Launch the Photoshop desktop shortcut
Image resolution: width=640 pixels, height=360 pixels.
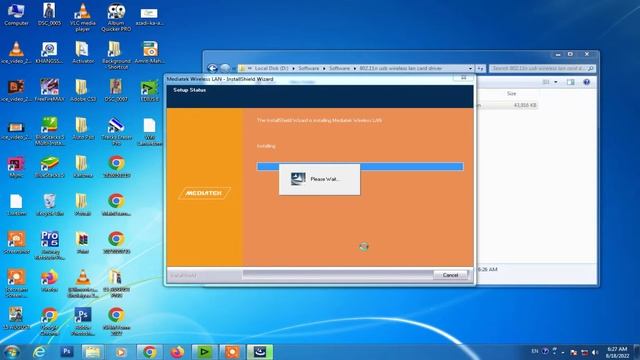(x=83, y=322)
